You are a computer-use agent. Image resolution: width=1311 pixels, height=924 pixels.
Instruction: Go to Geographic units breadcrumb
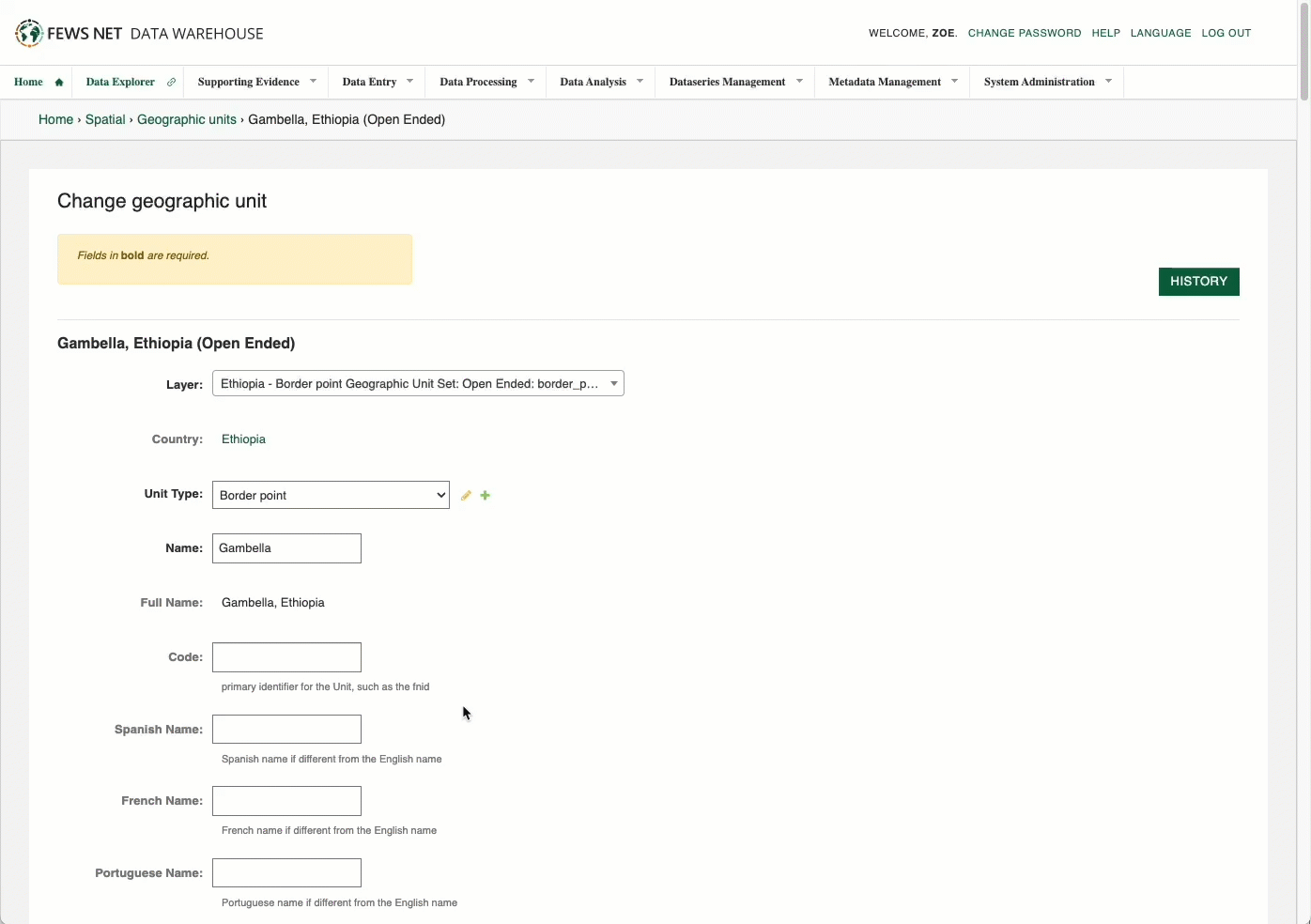[x=187, y=120]
